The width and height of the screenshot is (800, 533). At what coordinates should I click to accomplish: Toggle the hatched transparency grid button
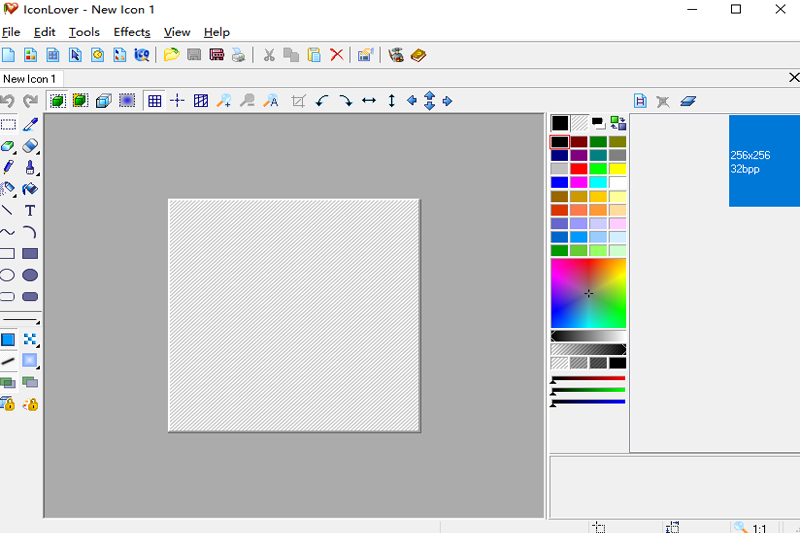point(201,101)
